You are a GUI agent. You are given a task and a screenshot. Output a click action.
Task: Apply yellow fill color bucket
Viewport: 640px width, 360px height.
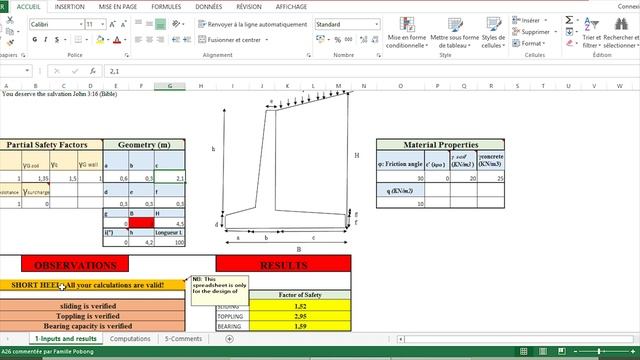[x=100, y=40]
